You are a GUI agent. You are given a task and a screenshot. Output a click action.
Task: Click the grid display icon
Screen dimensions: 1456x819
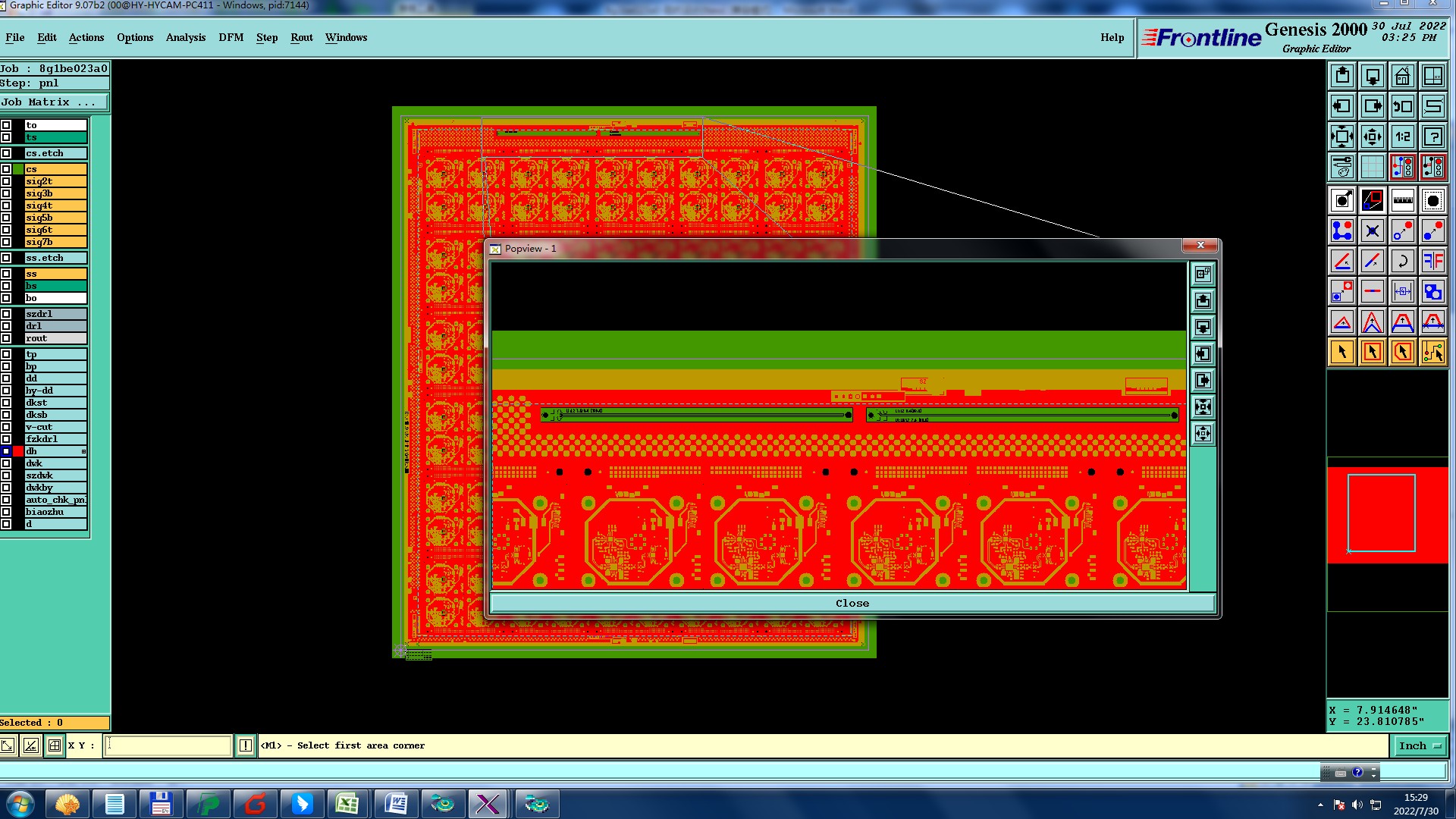click(1372, 167)
